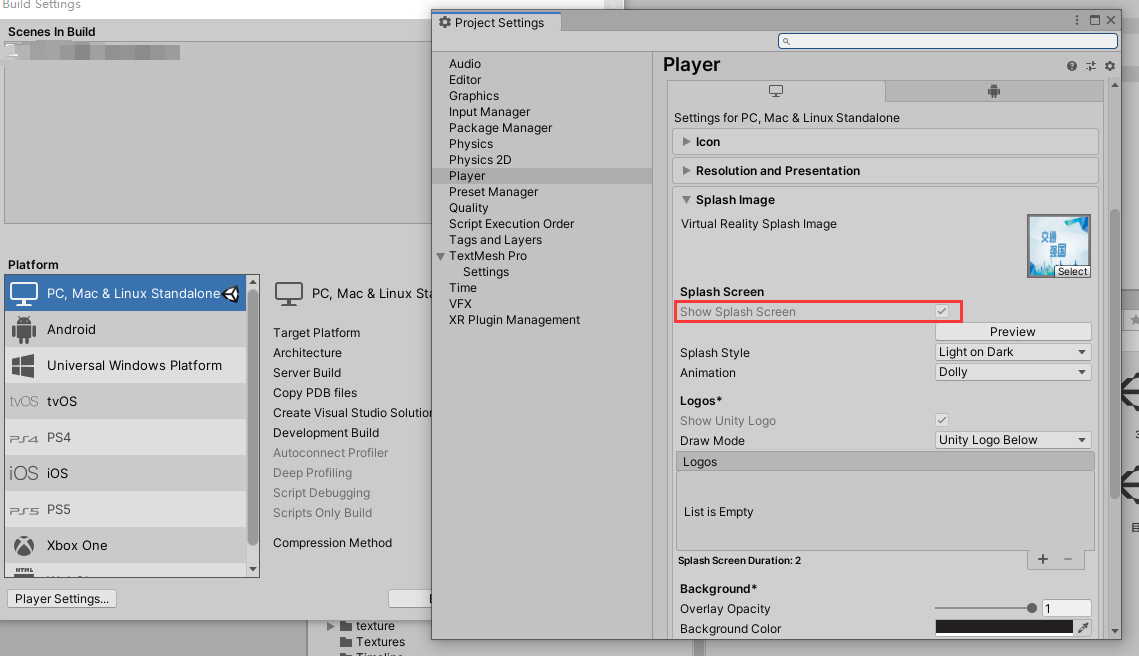
Task: Open Editor settings category
Action: coord(465,80)
